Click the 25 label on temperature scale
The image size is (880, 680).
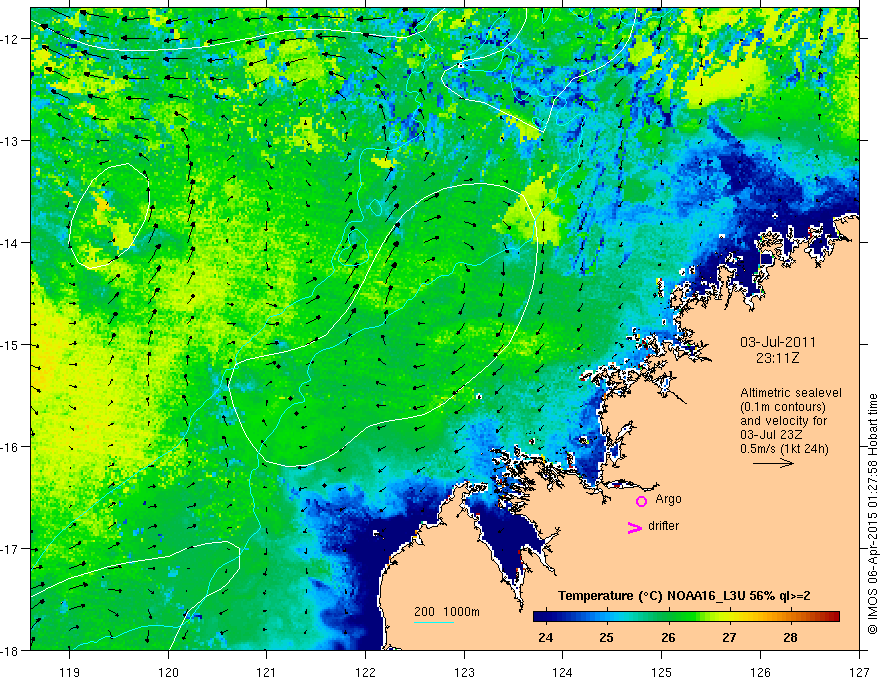(606, 637)
